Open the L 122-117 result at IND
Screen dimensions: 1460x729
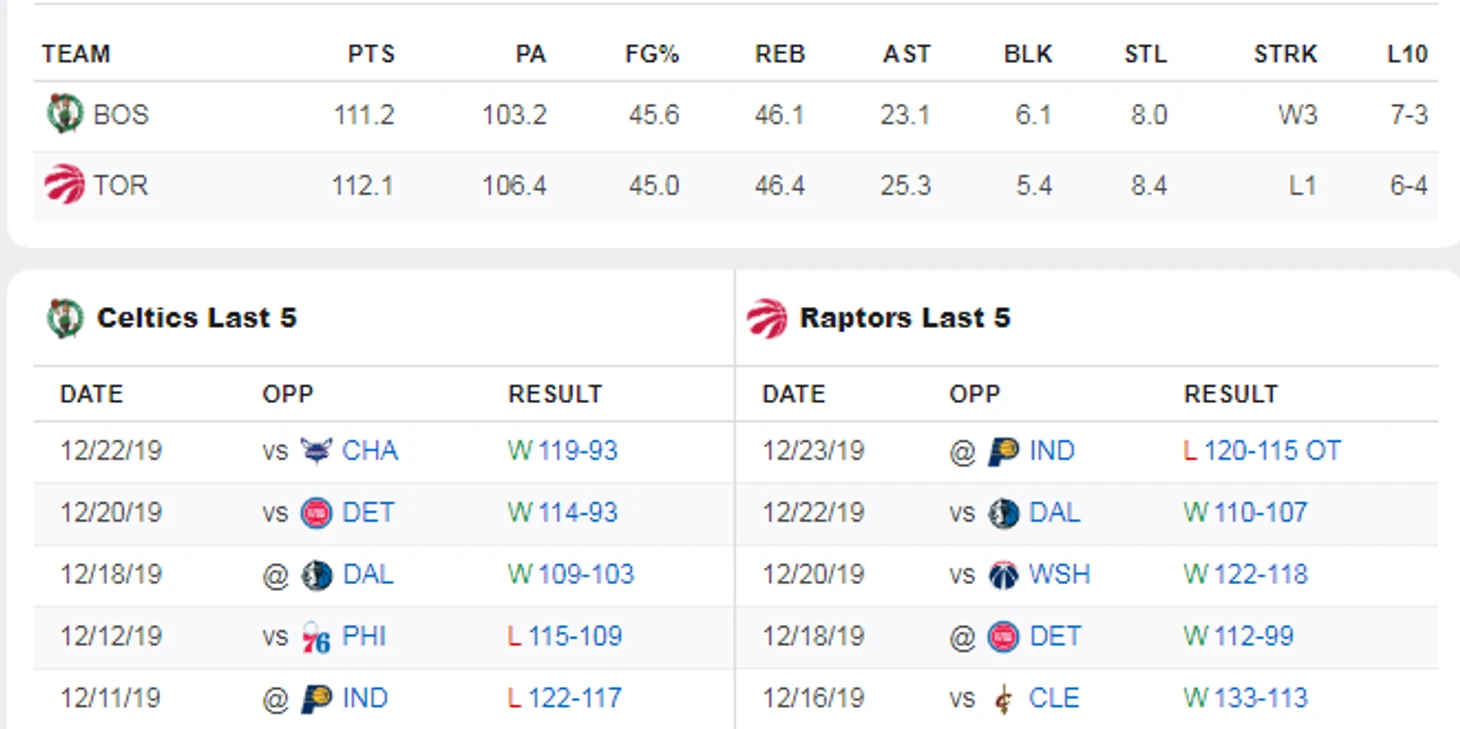565,699
